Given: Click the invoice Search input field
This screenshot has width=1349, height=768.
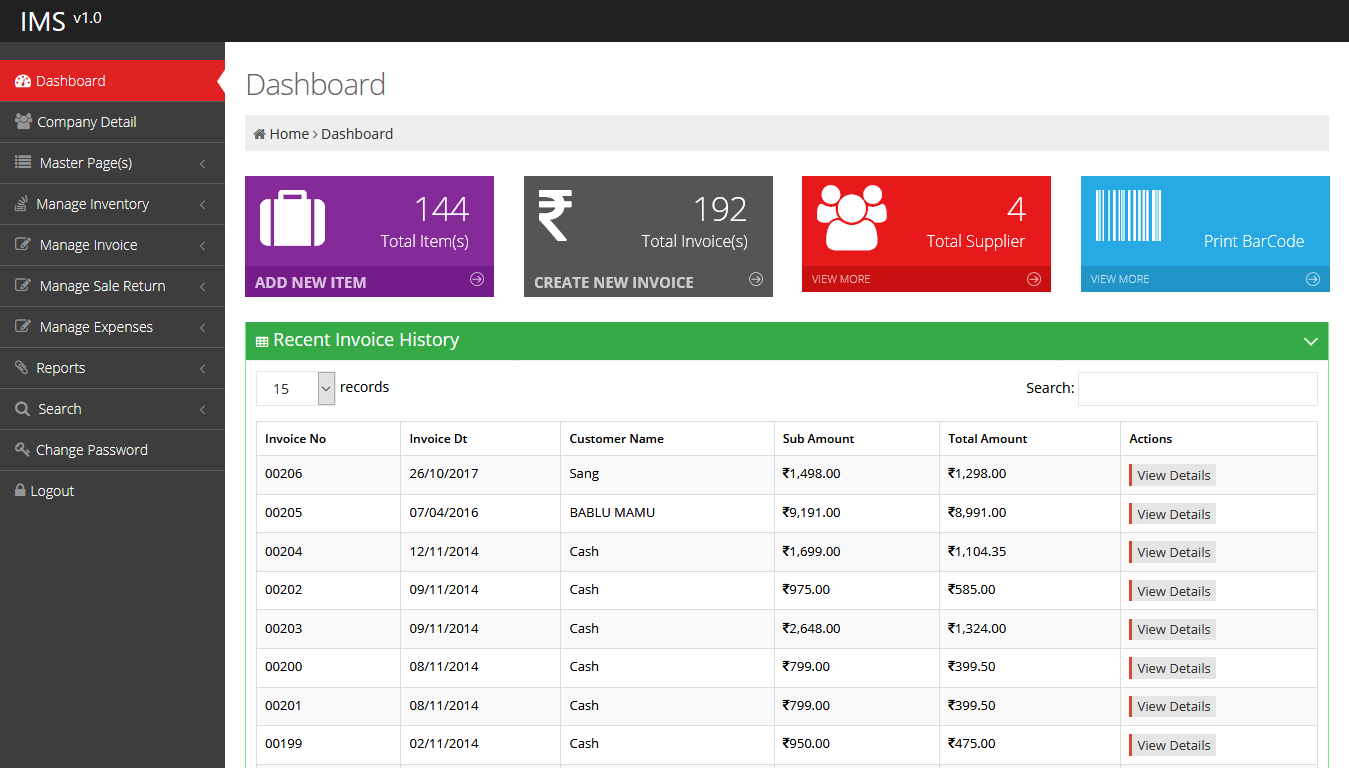Looking at the screenshot, I should click(1197, 389).
